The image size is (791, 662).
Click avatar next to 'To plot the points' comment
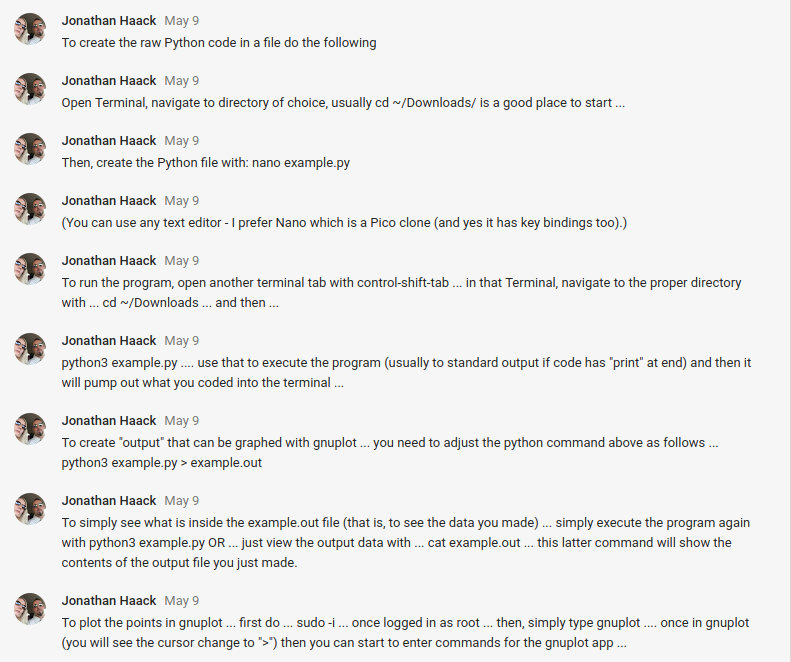point(30,609)
